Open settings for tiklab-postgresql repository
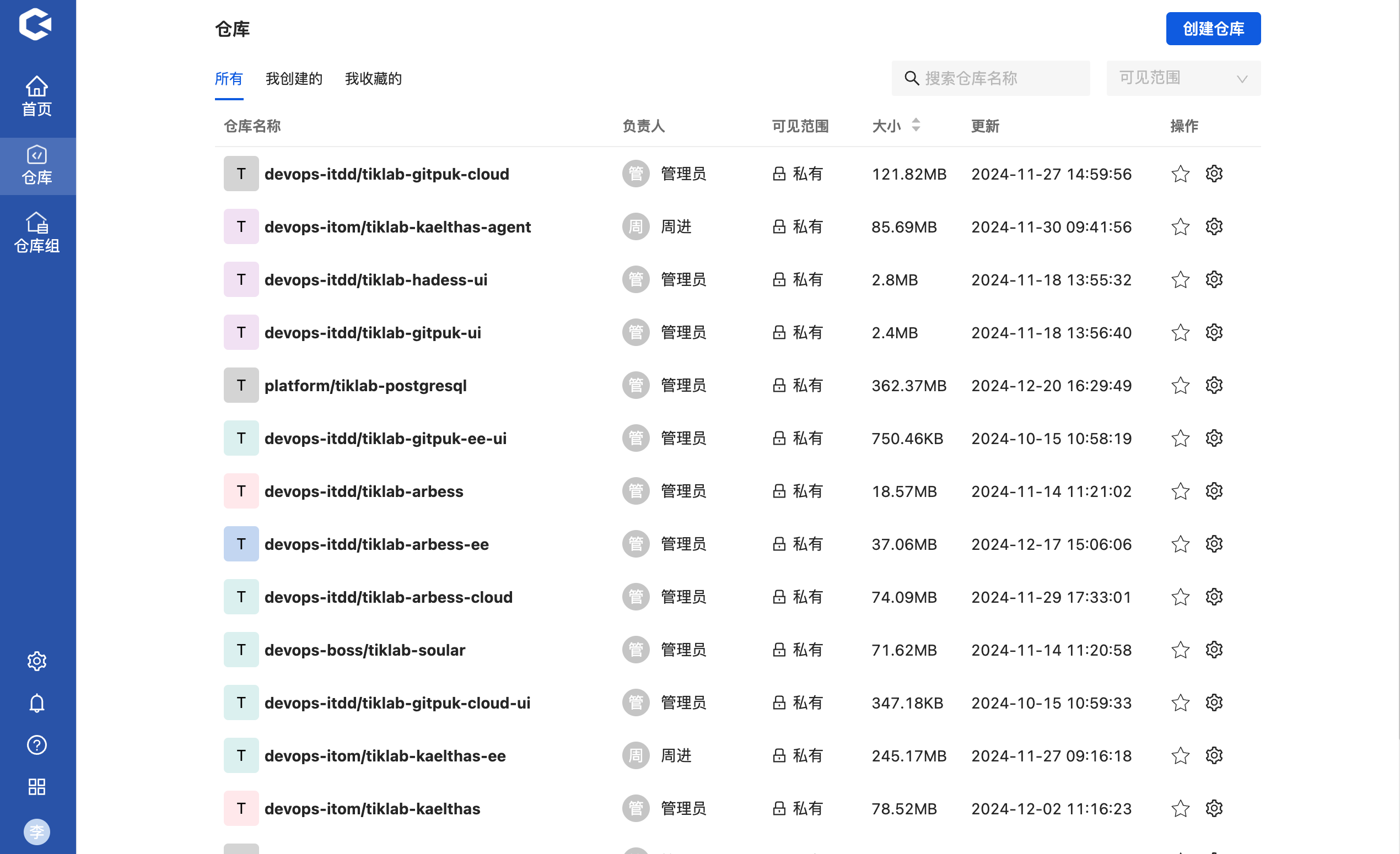This screenshot has height=854, width=1400. pos(1214,386)
